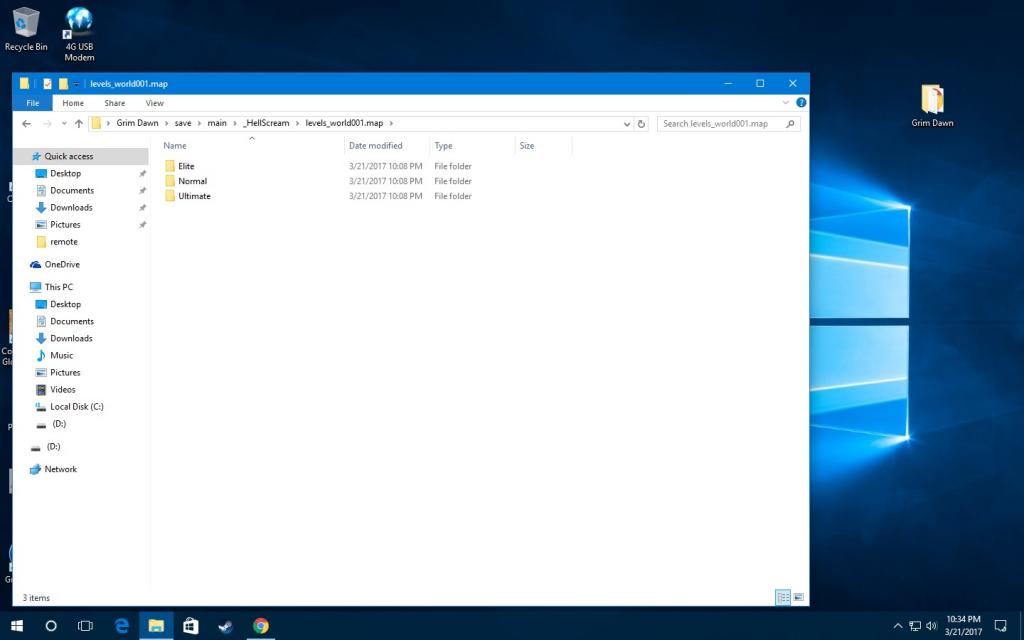Open Task View on the taskbar
The width and height of the screenshot is (1024, 640).
(x=85, y=626)
